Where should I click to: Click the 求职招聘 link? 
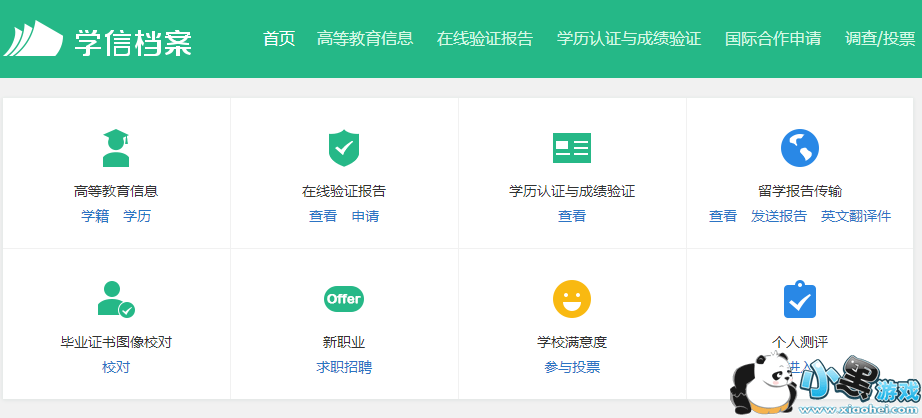344,367
